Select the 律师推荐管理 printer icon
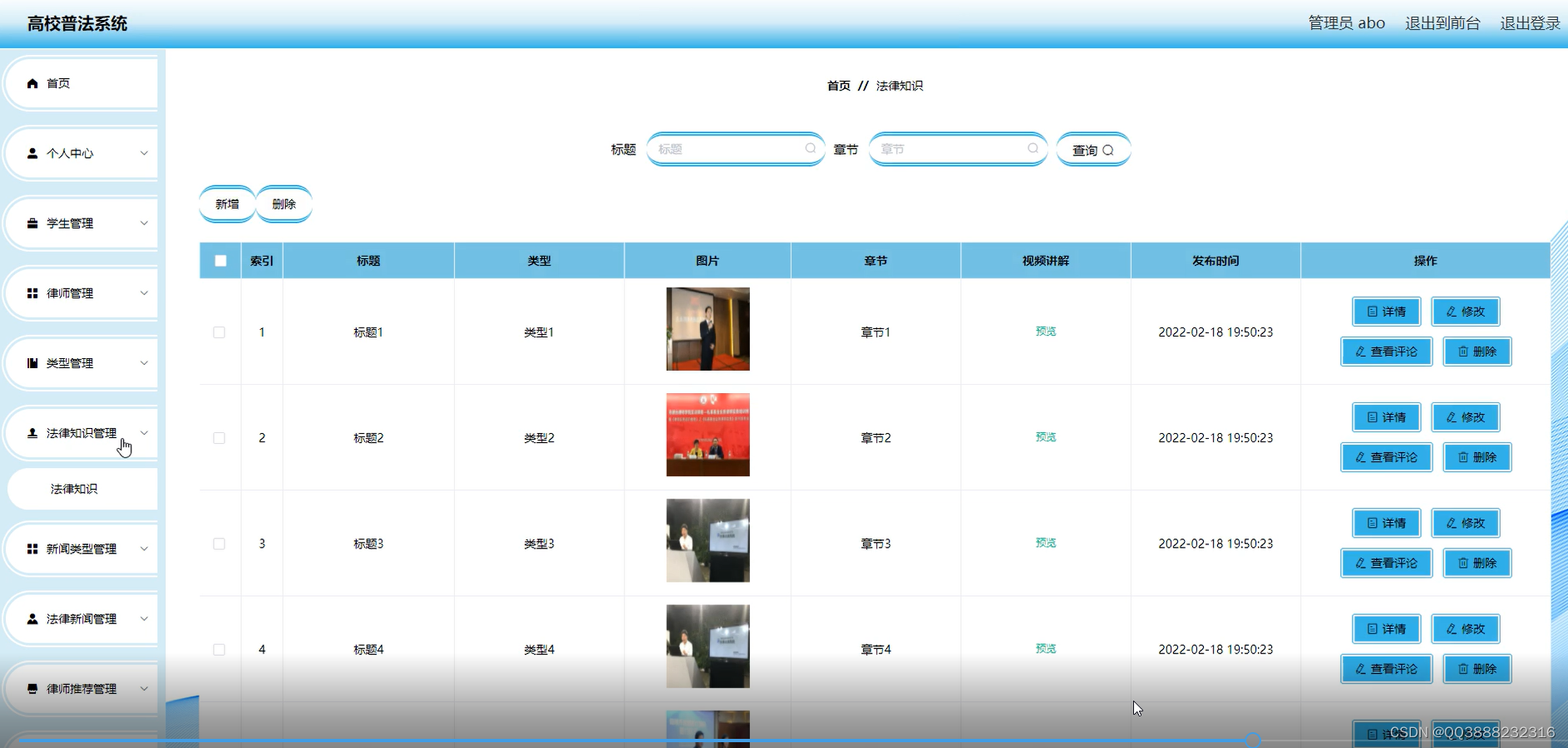 32,688
